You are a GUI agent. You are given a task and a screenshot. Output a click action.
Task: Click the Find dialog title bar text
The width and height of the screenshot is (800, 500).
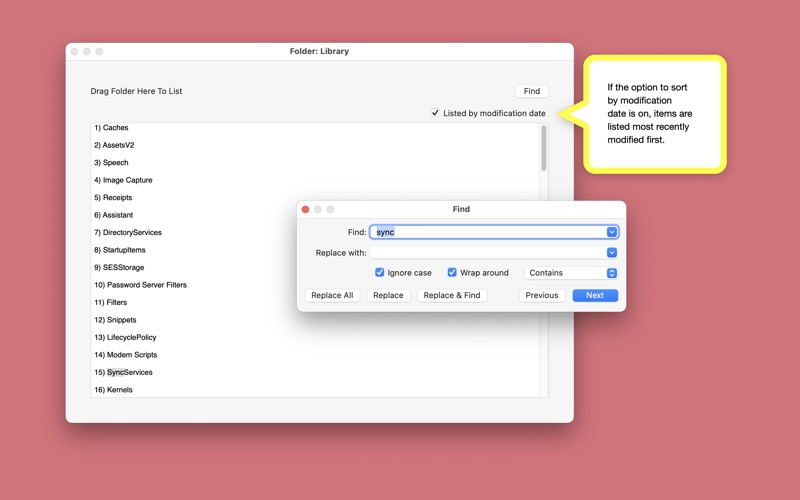pos(461,209)
